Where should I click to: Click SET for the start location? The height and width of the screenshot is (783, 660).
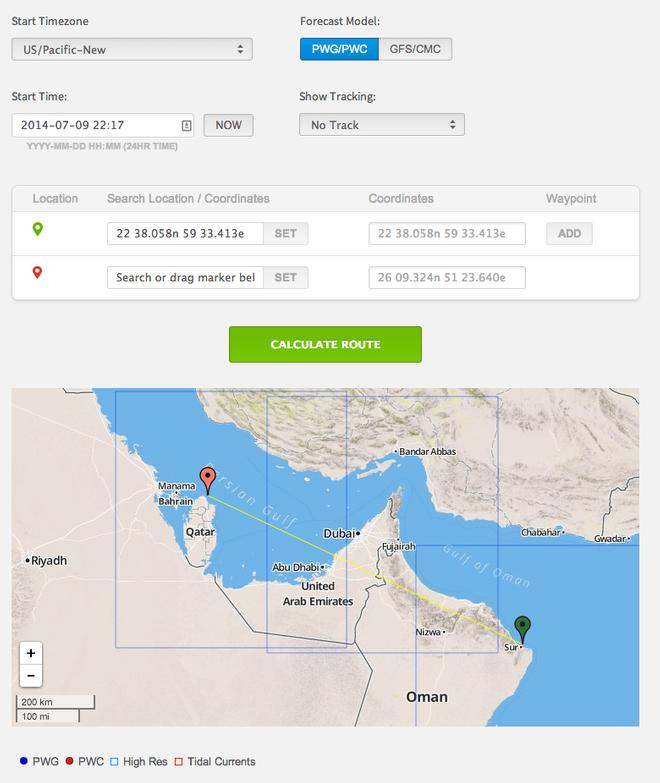point(286,234)
